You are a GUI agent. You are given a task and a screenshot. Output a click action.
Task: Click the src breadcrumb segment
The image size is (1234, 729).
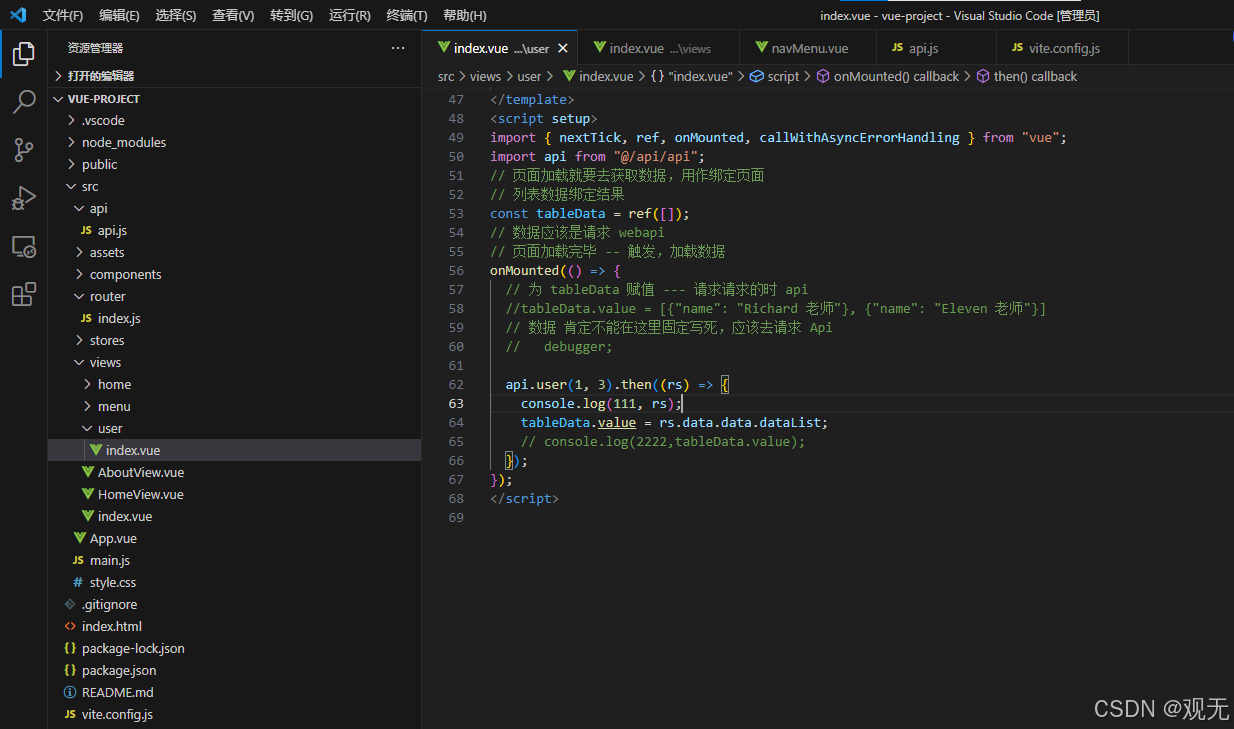(446, 76)
